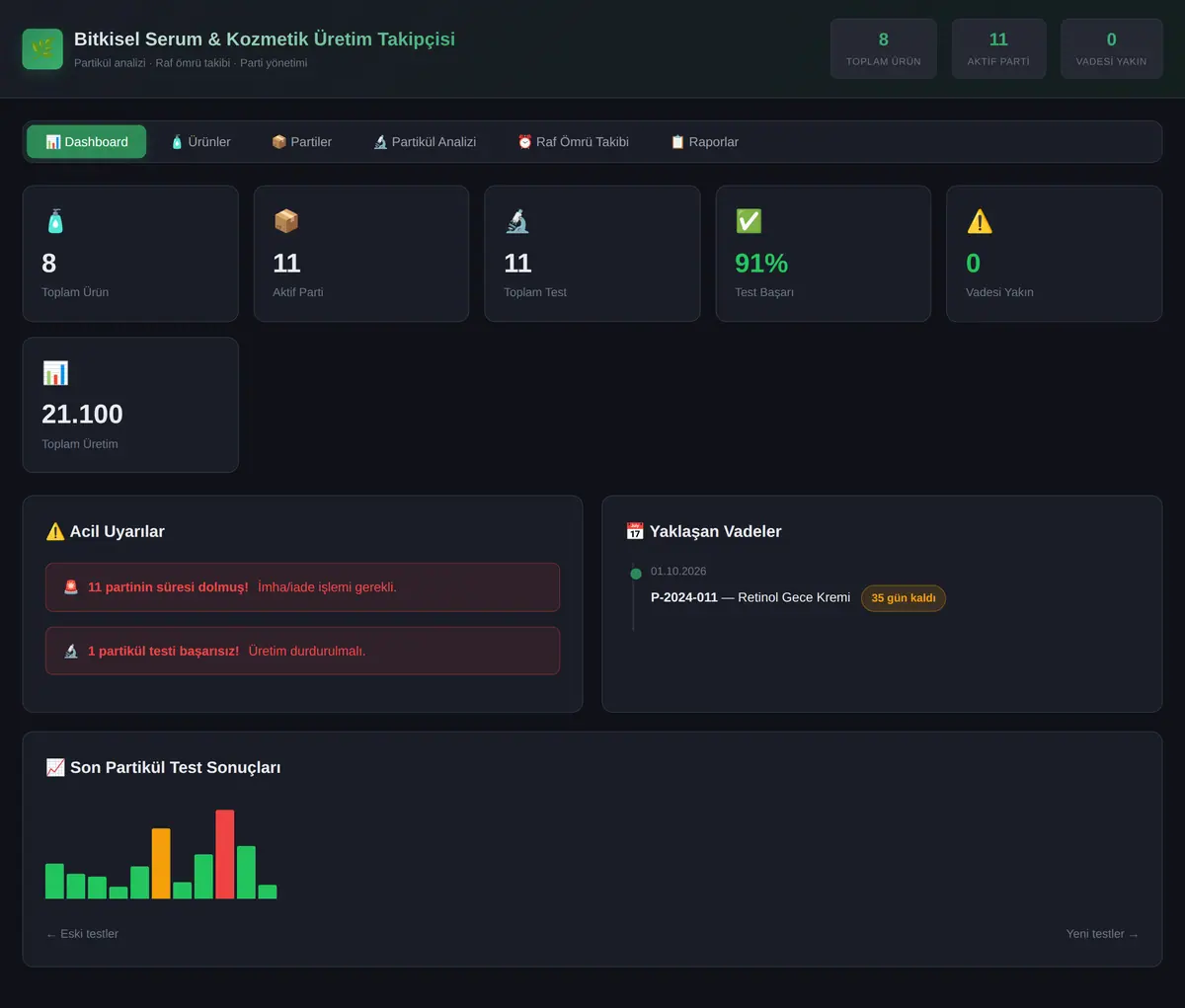This screenshot has height=1008, width=1185.
Task: Click the green leaf app logo
Action: point(42,48)
